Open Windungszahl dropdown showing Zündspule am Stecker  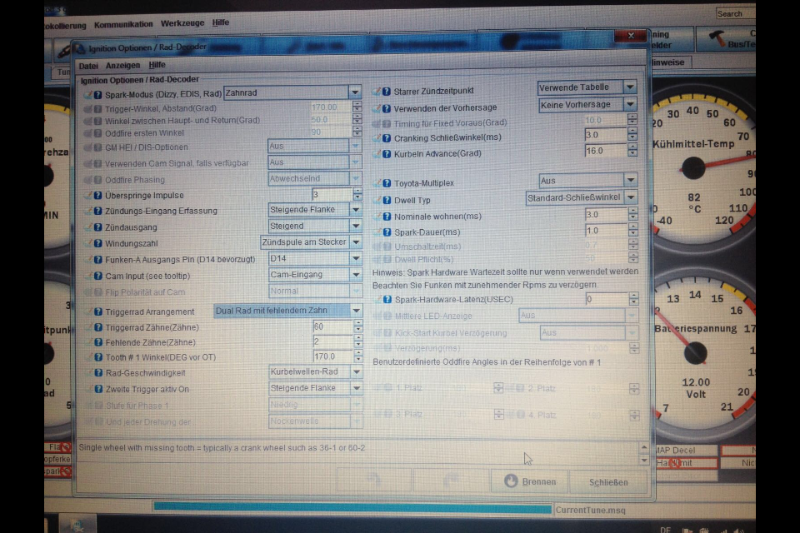[355, 242]
